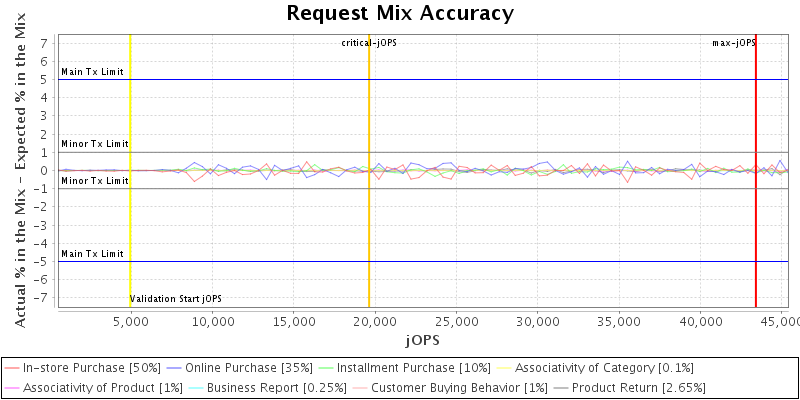
Task: Click the In-store Purchase [50%] legend entry
Action: 91,368
